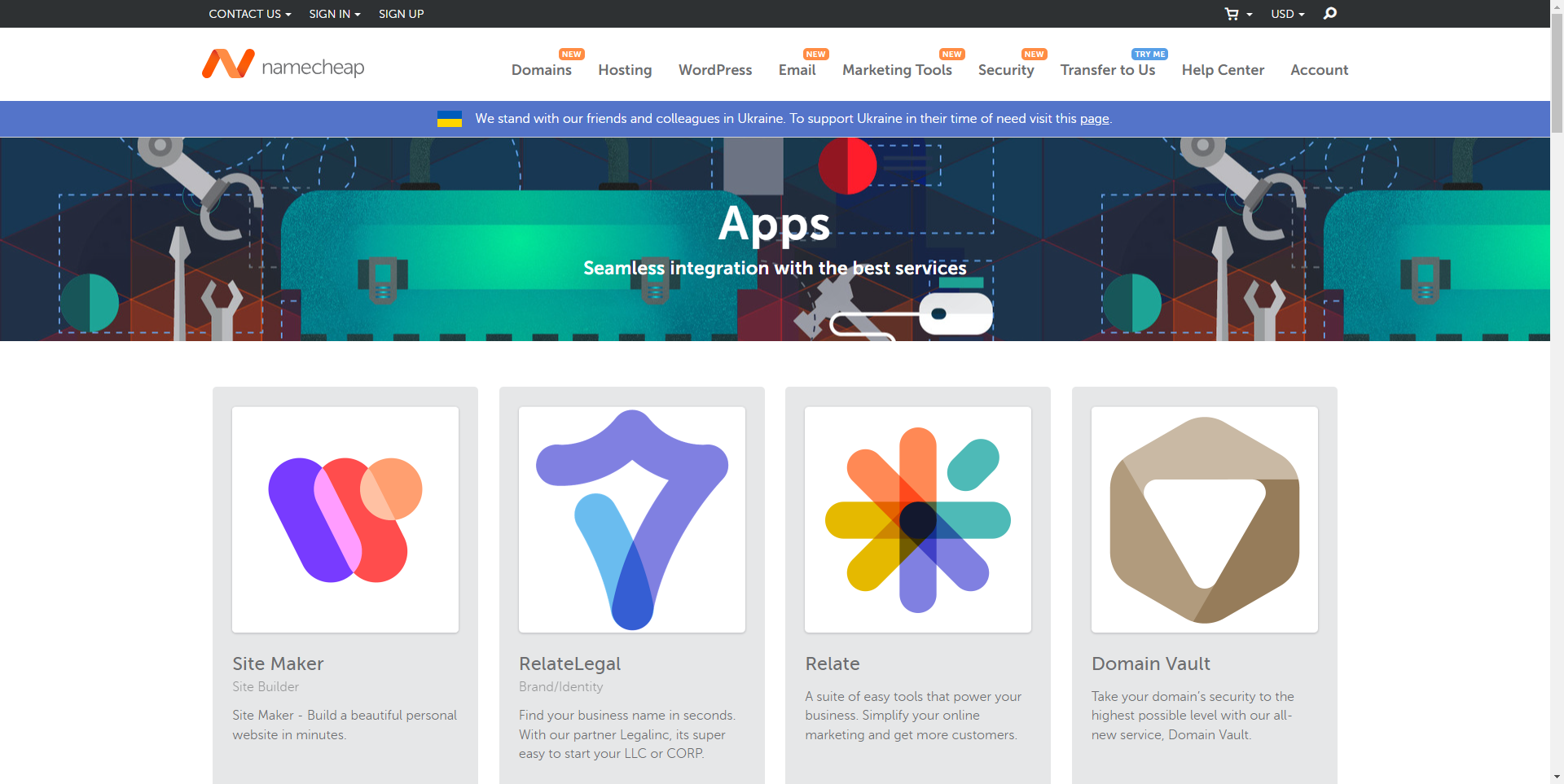This screenshot has width=1564, height=784.
Task: Open the RelateLegal app logo
Action: [x=632, y=519]
